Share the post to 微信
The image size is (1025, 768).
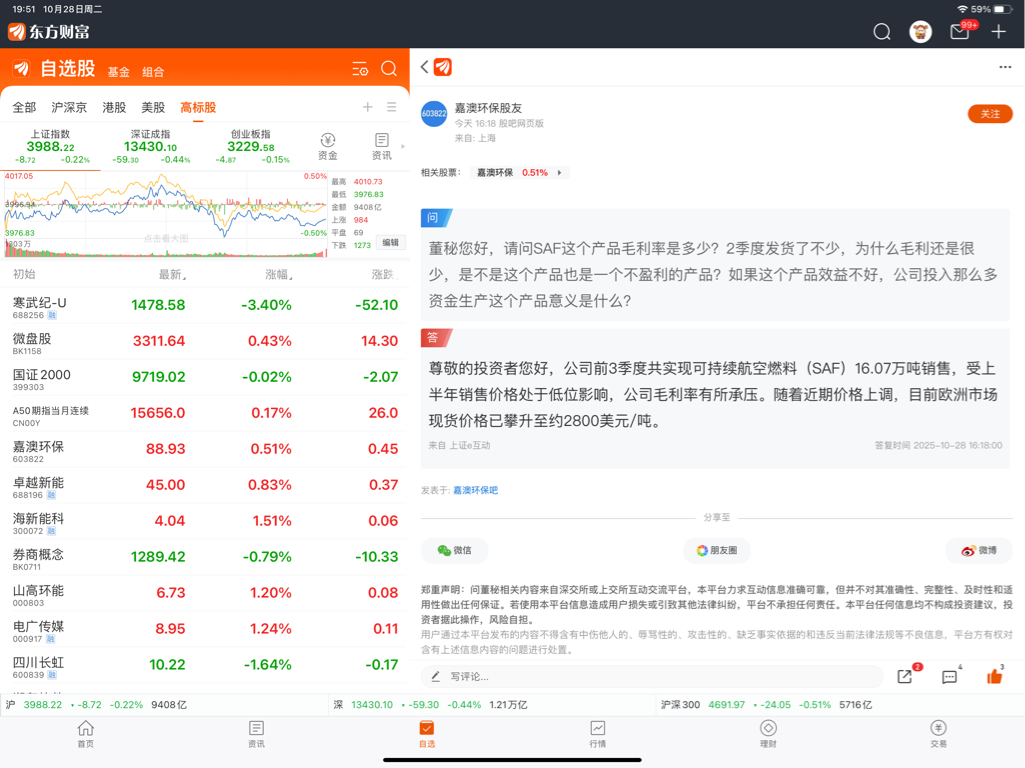click(454, 550)
